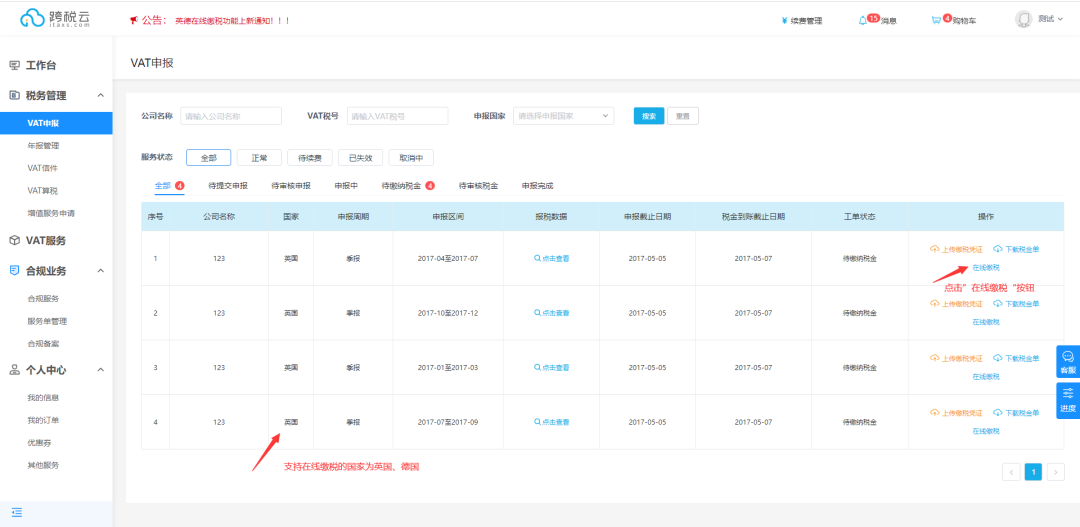Click the announcement text 英德在线缴税功能上新通知
Image resolution: width=1080 pixels, height=527 pixels.
(x=232, y=21)
